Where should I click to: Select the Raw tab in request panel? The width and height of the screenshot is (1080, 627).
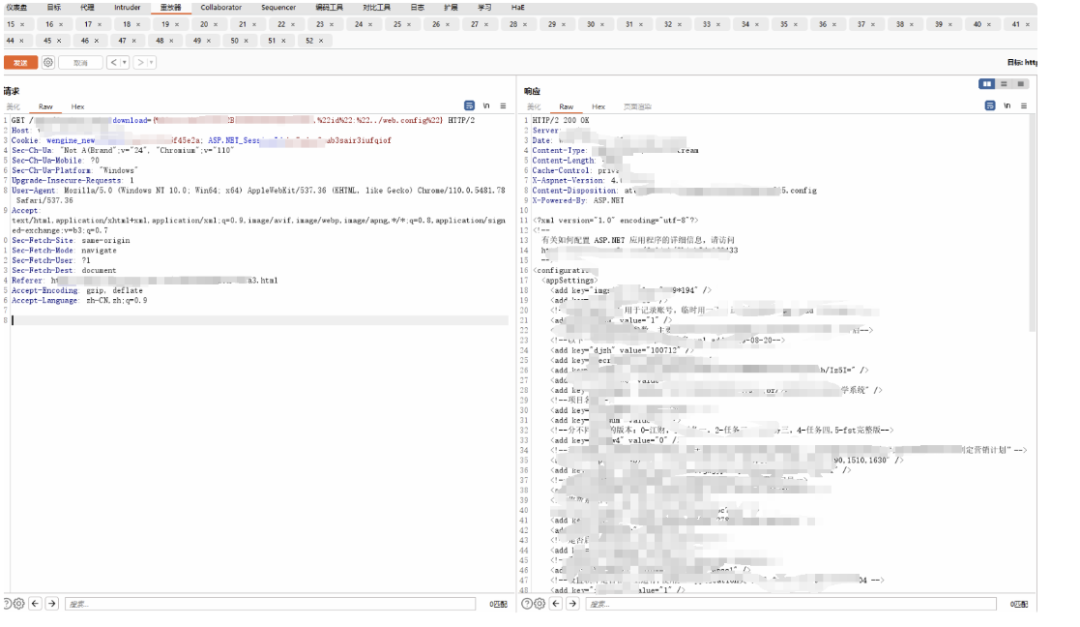45,107
